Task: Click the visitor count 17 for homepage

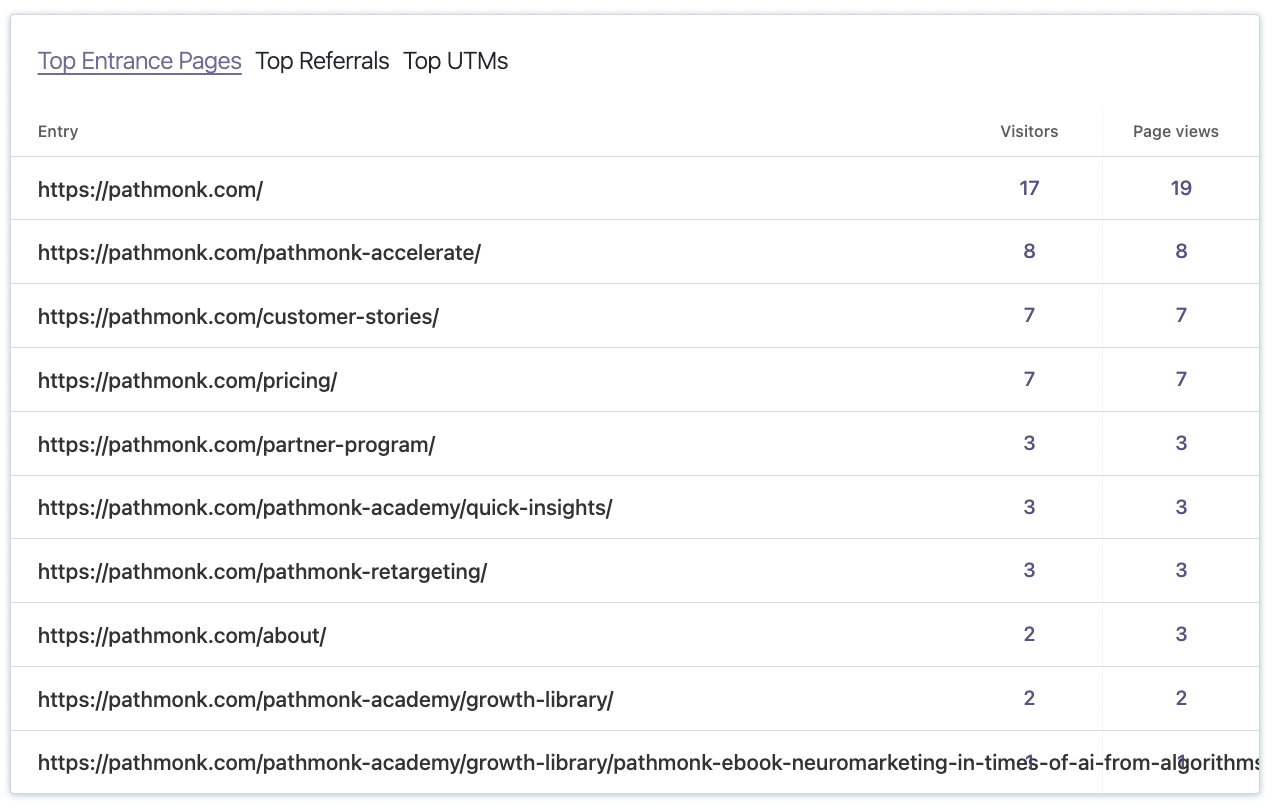Action: pyautogui.click(x=1029, y=188)
